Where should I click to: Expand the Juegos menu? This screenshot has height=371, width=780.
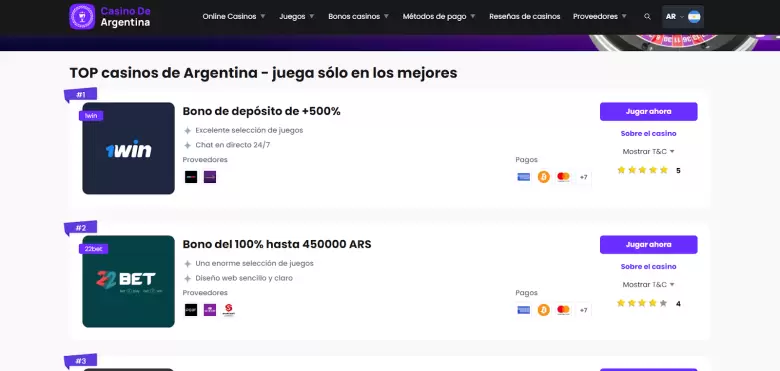tap(297, 16)
